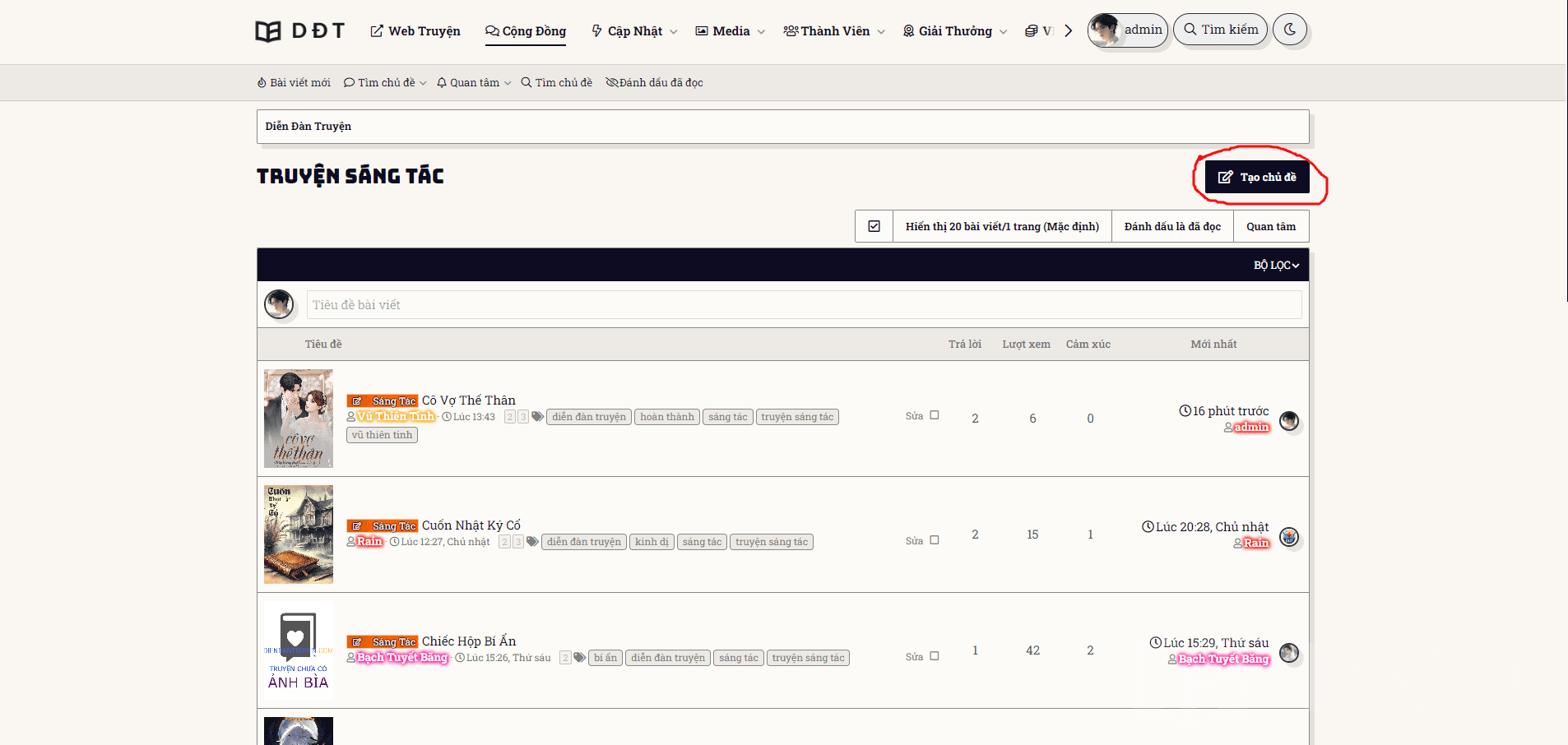The image size is (1568, 745).
Task: Open Cộng Đồng menu item
Action: coord(526,31)
